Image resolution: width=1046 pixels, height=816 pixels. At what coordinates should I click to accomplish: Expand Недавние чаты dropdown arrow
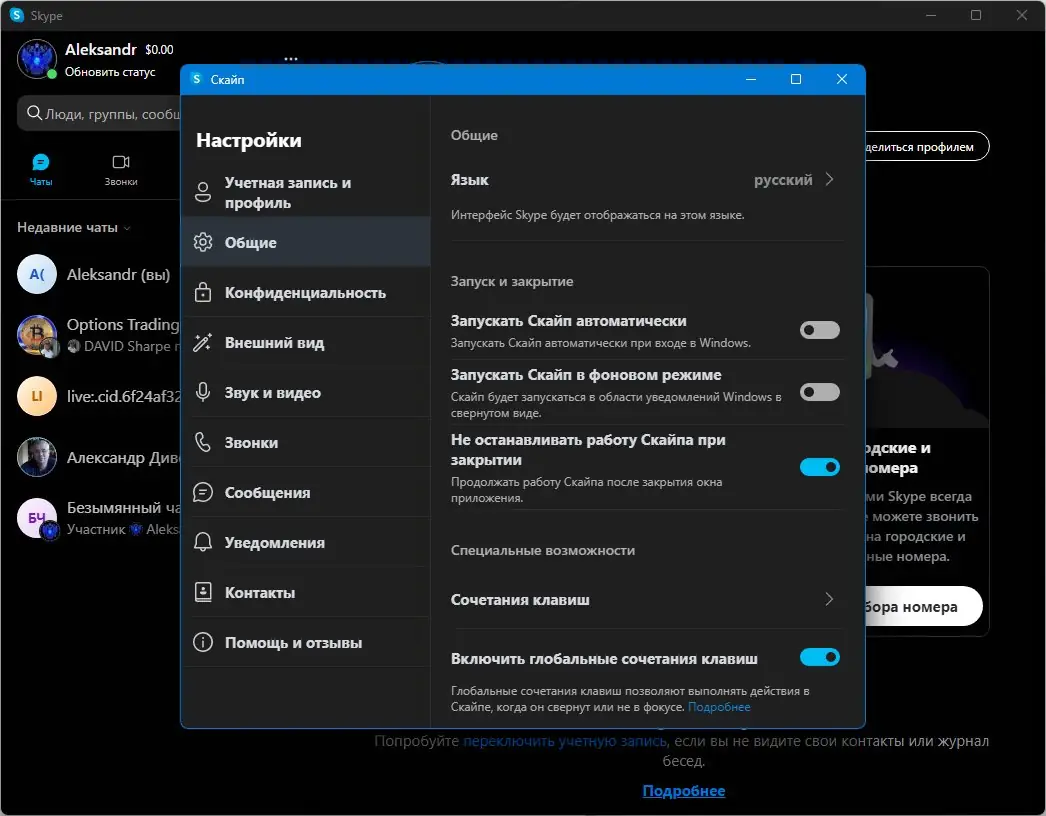tap(127, 228)
